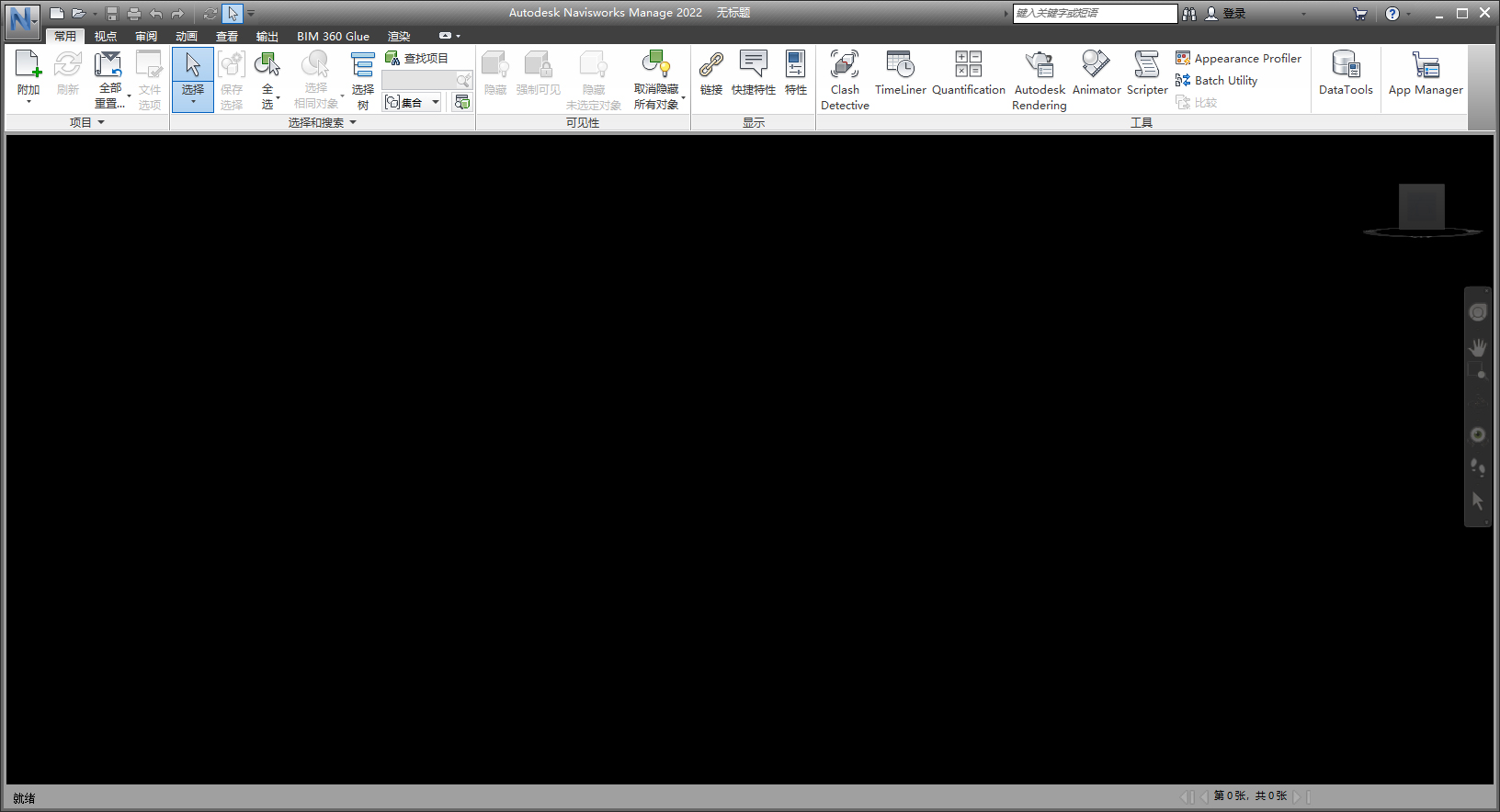1500x812 pixels.
Task: Toggle the 选择树 (Selection Tree) window
Action: [363, 80]
